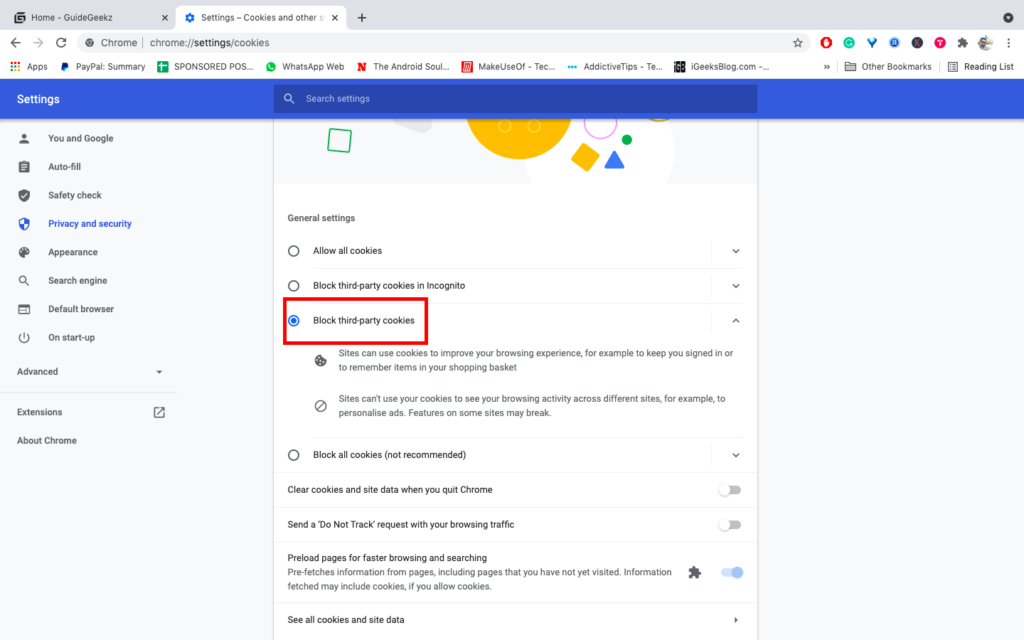The width and height of the screenshot is (1024, 640).
Task: Select Block third-party cookies in Incognito
Action: 294,286
